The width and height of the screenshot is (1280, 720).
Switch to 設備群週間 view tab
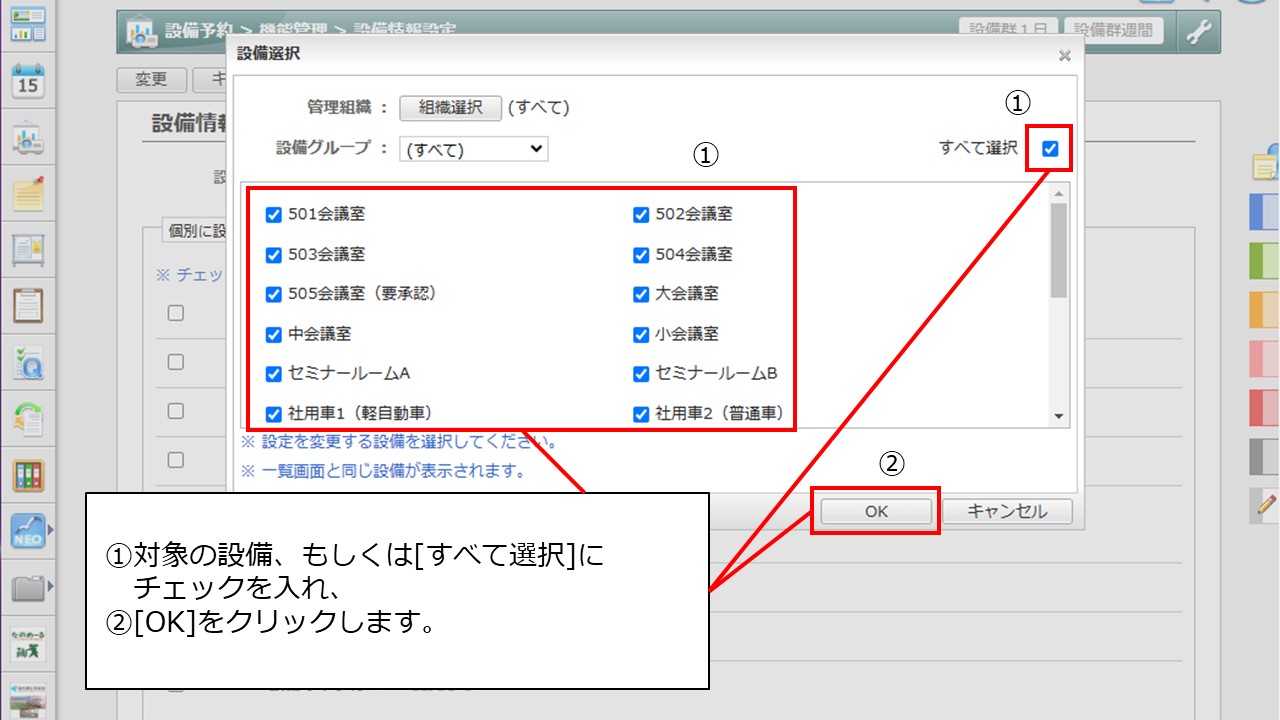(1114, 31)
